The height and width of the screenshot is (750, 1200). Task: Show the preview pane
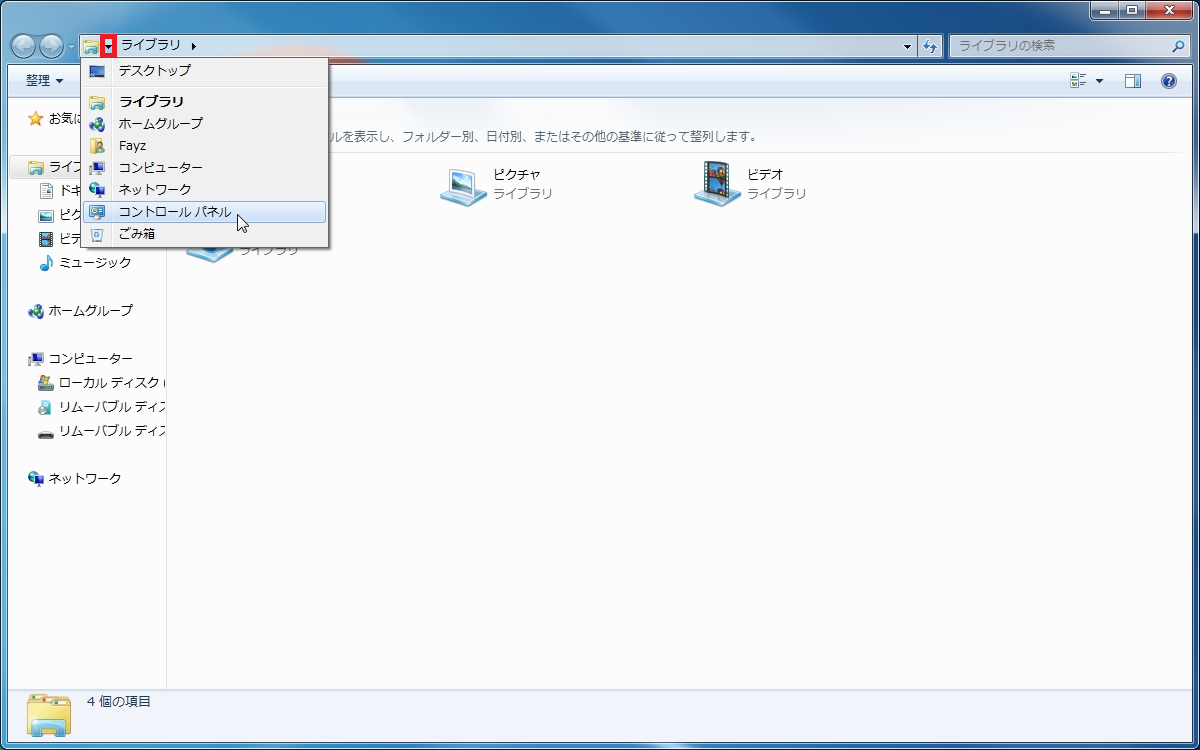(x=1133, y=81)
